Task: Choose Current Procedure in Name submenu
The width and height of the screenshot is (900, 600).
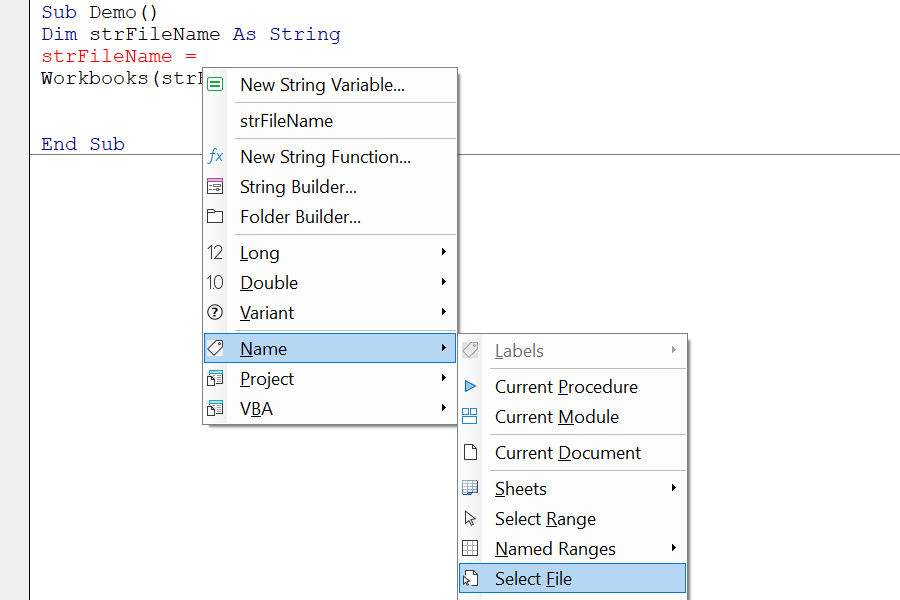Action: pyautogui.click(x=572, y=386)
